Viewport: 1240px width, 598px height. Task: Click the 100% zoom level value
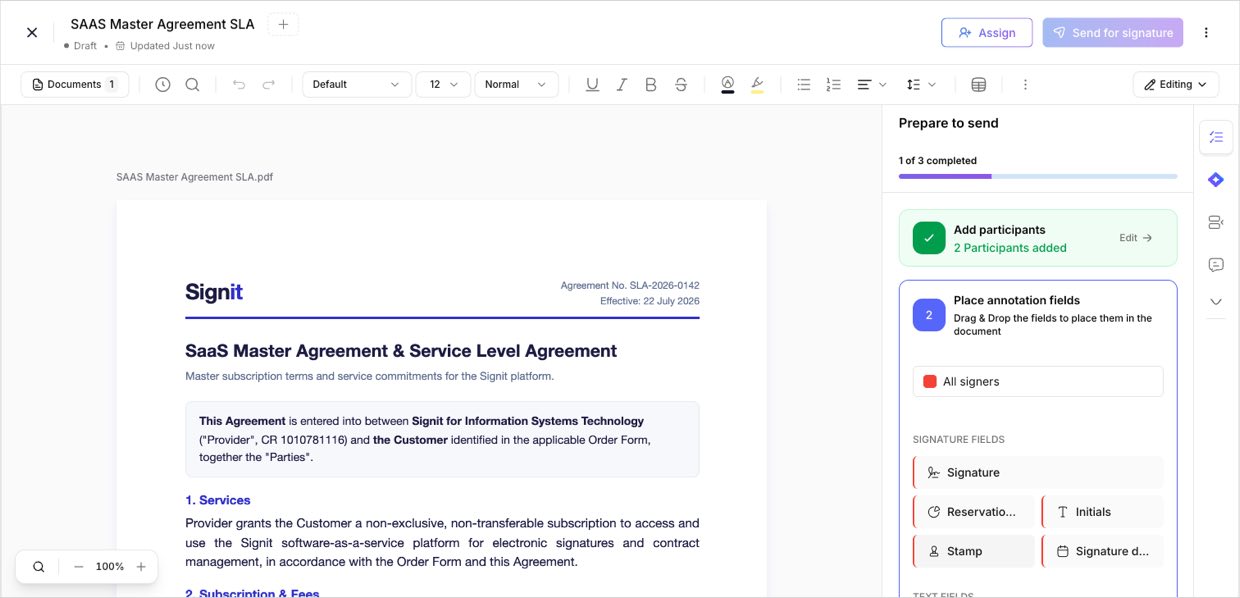[x=110, y=566]
